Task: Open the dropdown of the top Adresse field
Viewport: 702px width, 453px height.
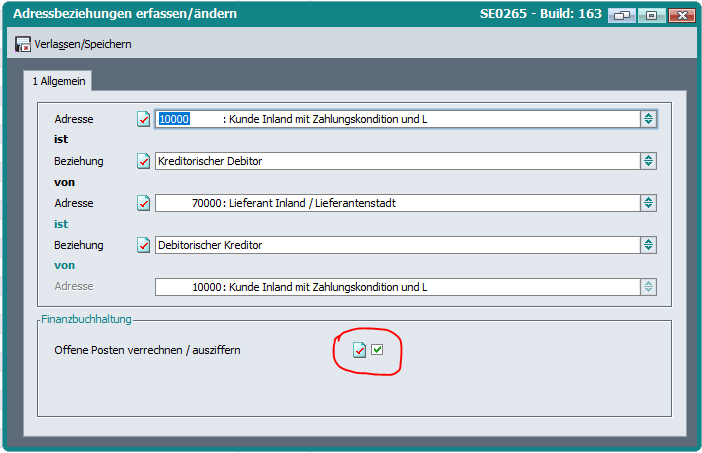Action: [649, 119]
